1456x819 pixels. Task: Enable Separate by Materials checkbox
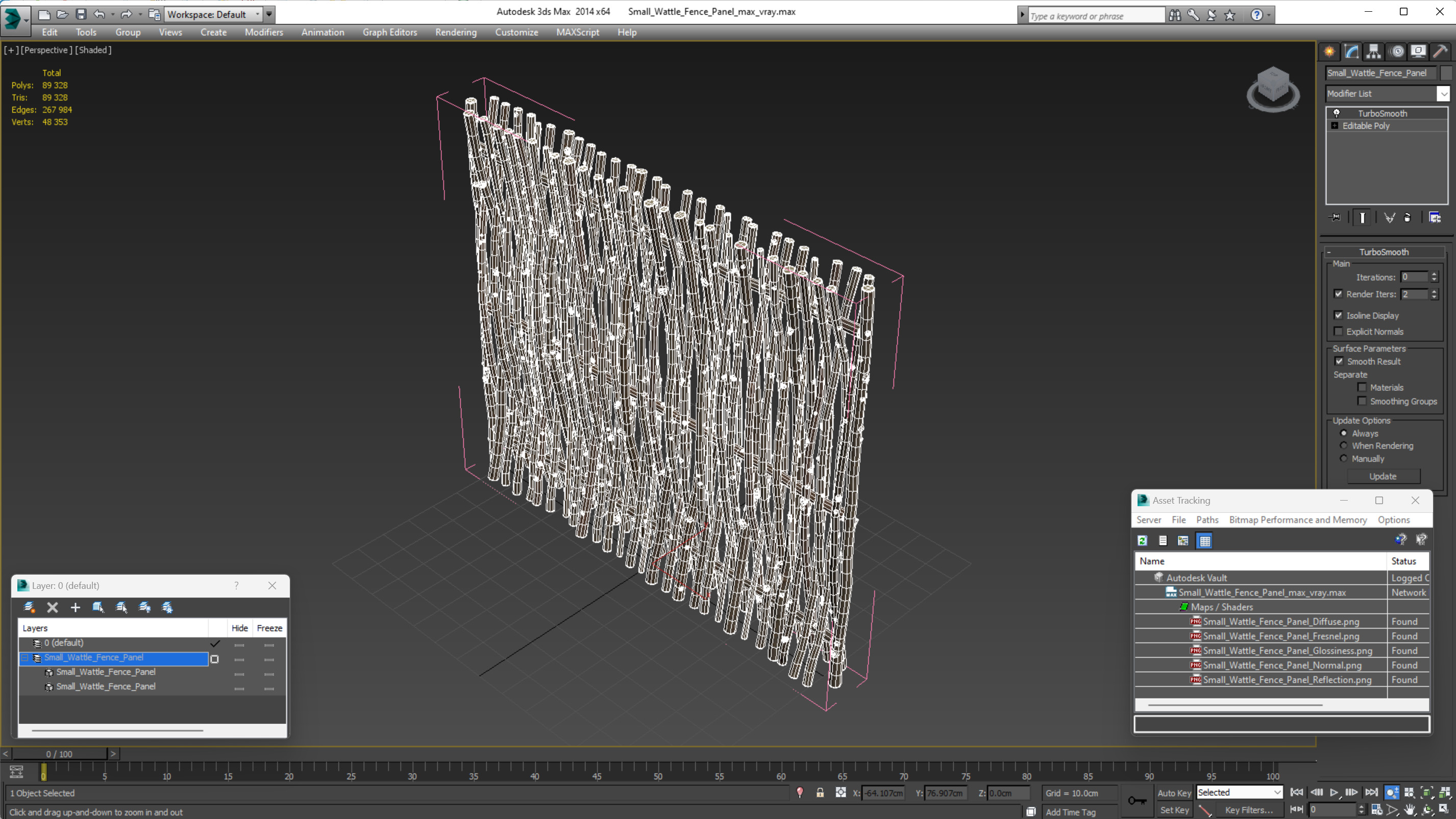point(1362,387)
